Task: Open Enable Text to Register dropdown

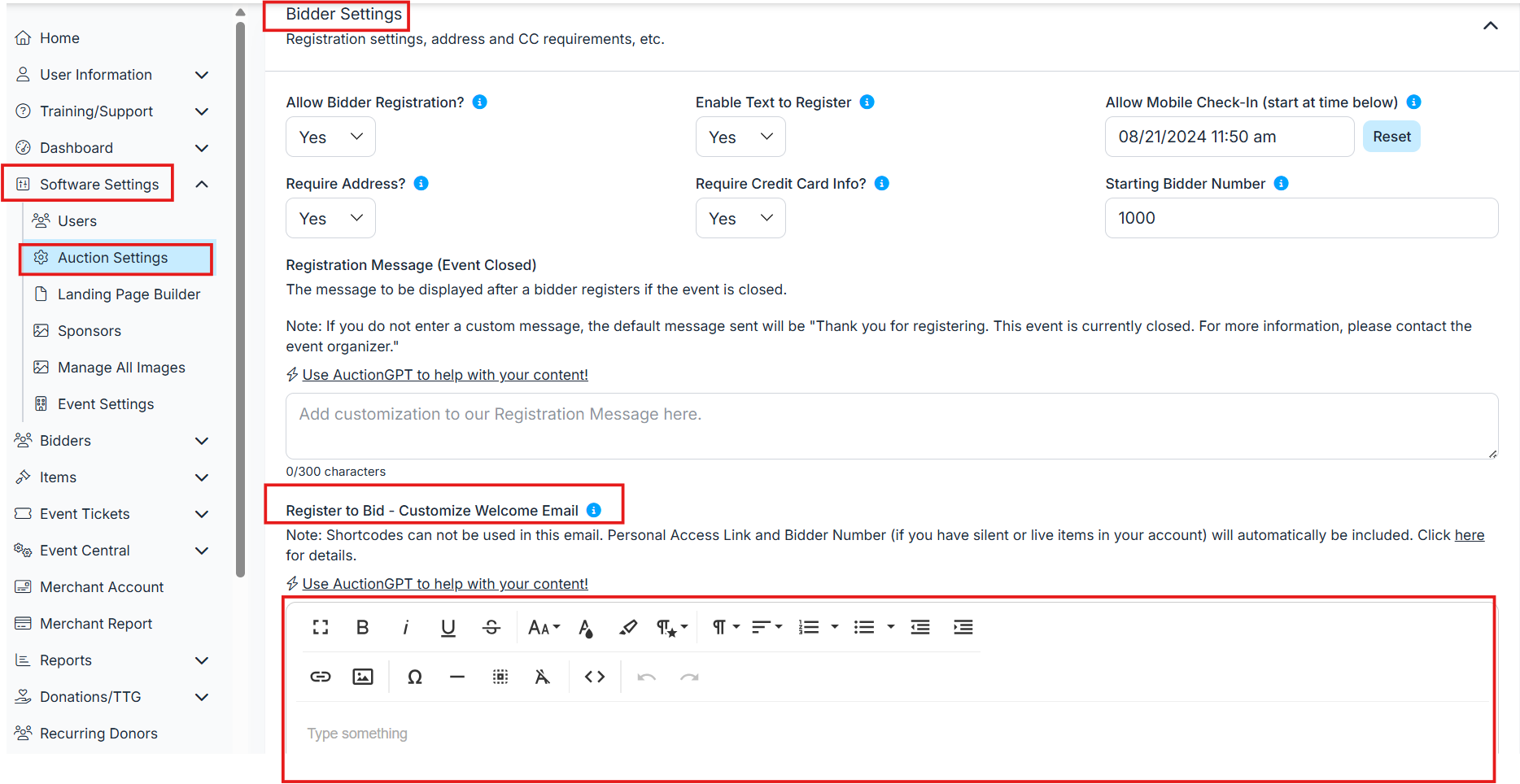Action: click(740, 137)
